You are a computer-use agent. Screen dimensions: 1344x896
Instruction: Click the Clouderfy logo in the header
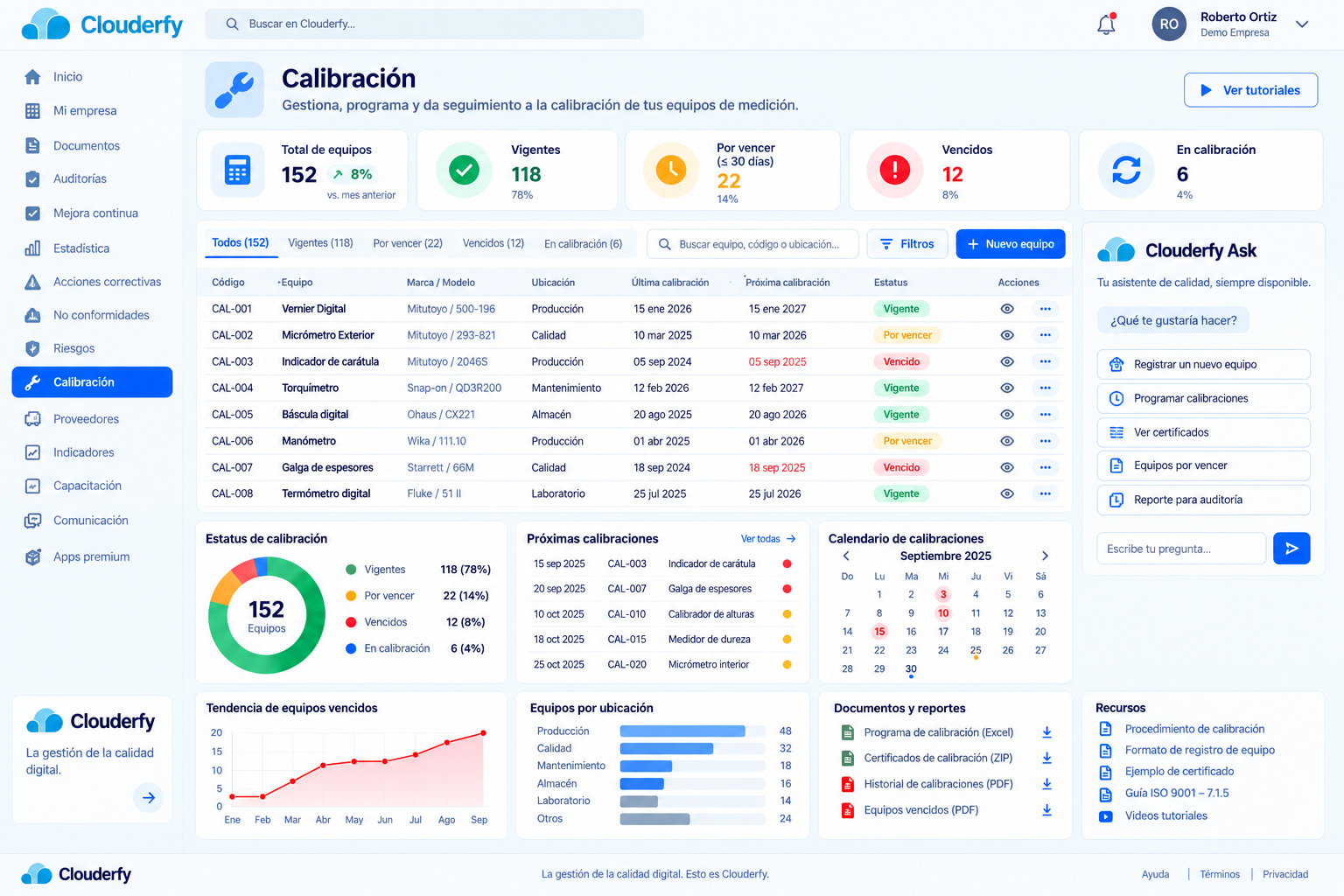(102, 24)
